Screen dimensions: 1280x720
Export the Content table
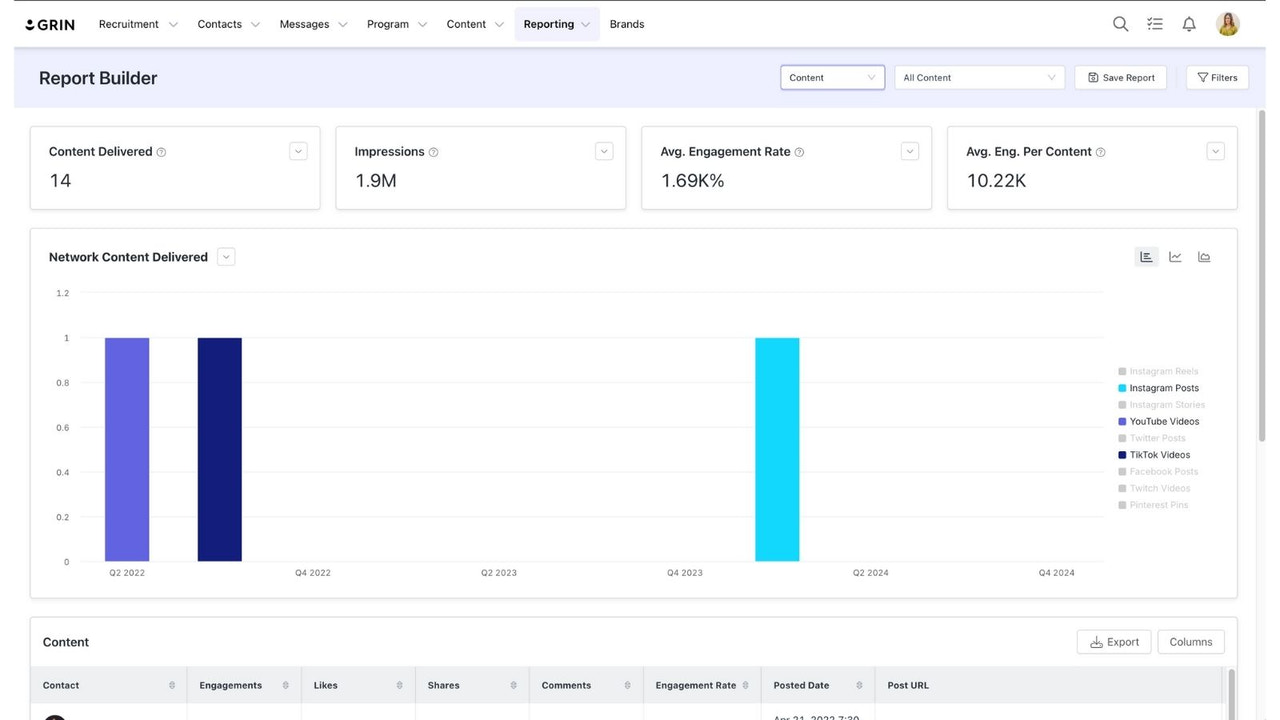[x=1114, y=641]
